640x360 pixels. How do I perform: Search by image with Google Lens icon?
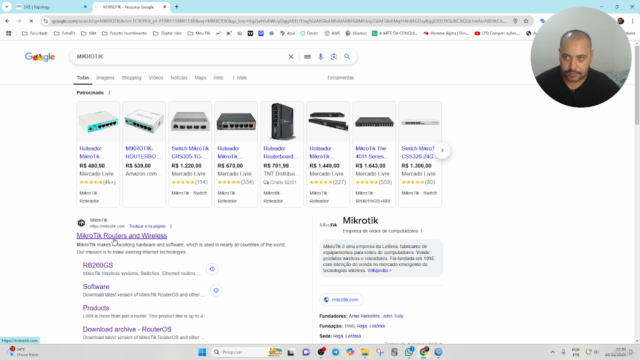pyautogui.click(x=334, y=57)
